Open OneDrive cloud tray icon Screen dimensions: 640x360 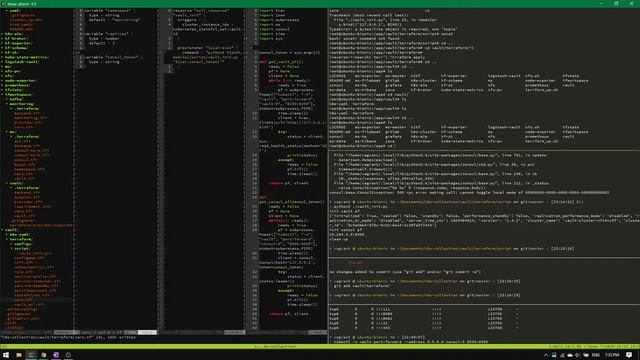pyautogui.click(x=570, y=355)
